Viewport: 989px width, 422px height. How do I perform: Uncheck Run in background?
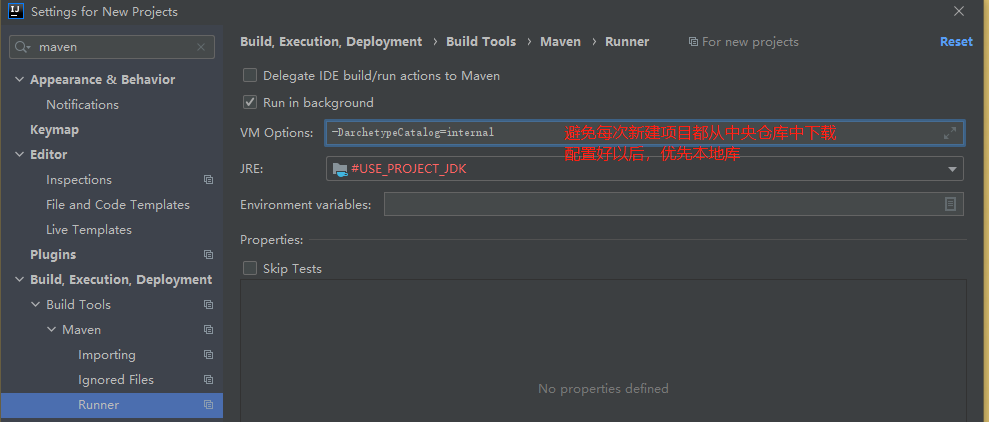(x=250, y=102)
